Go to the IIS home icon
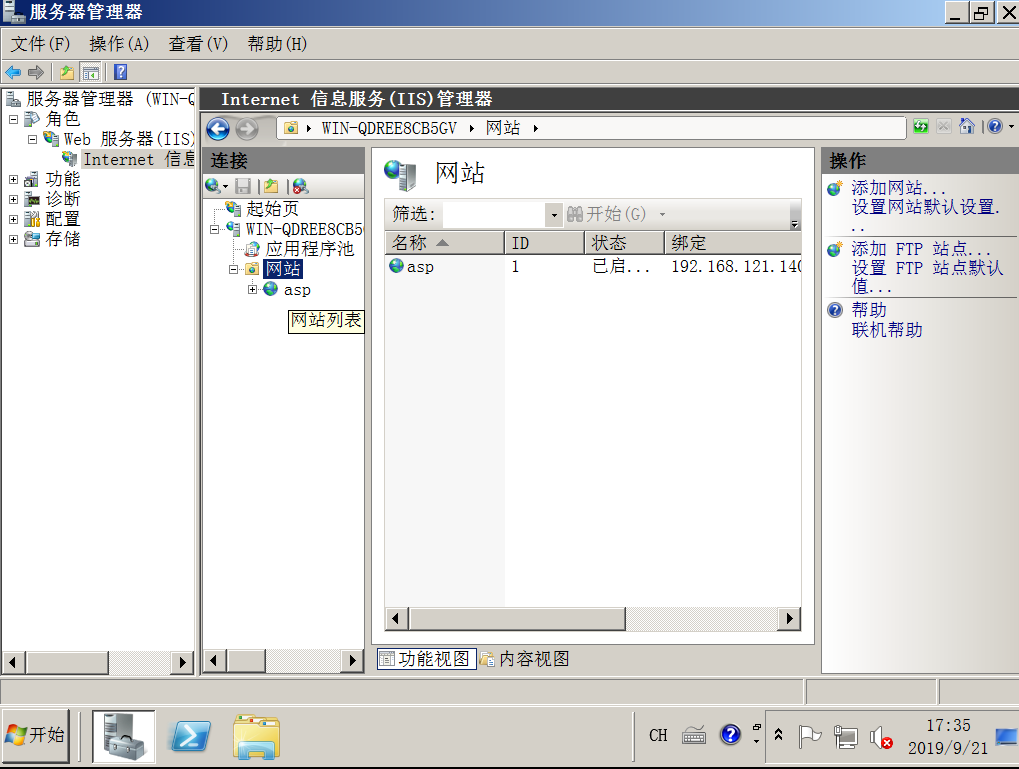This screenshot has height=769, width=1019. [x=967, y=126]
